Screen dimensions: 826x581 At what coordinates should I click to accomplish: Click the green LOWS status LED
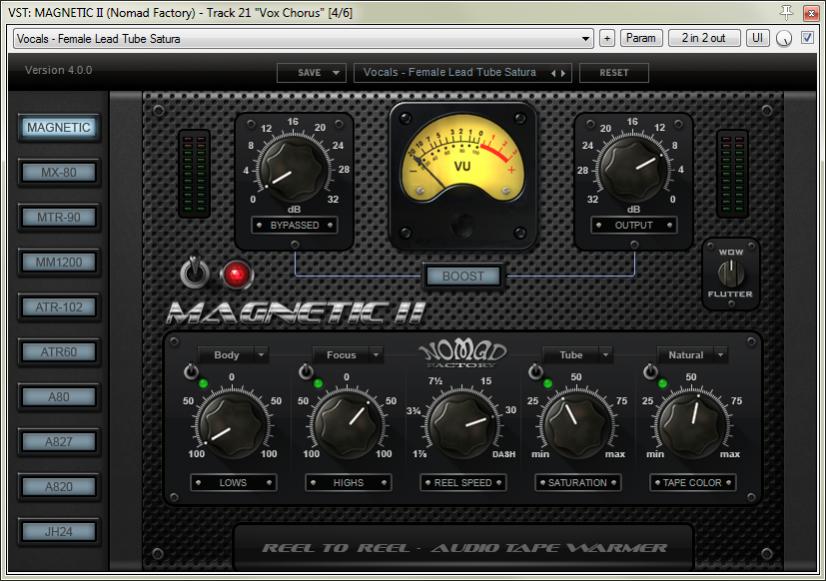[x=203, y=383]
